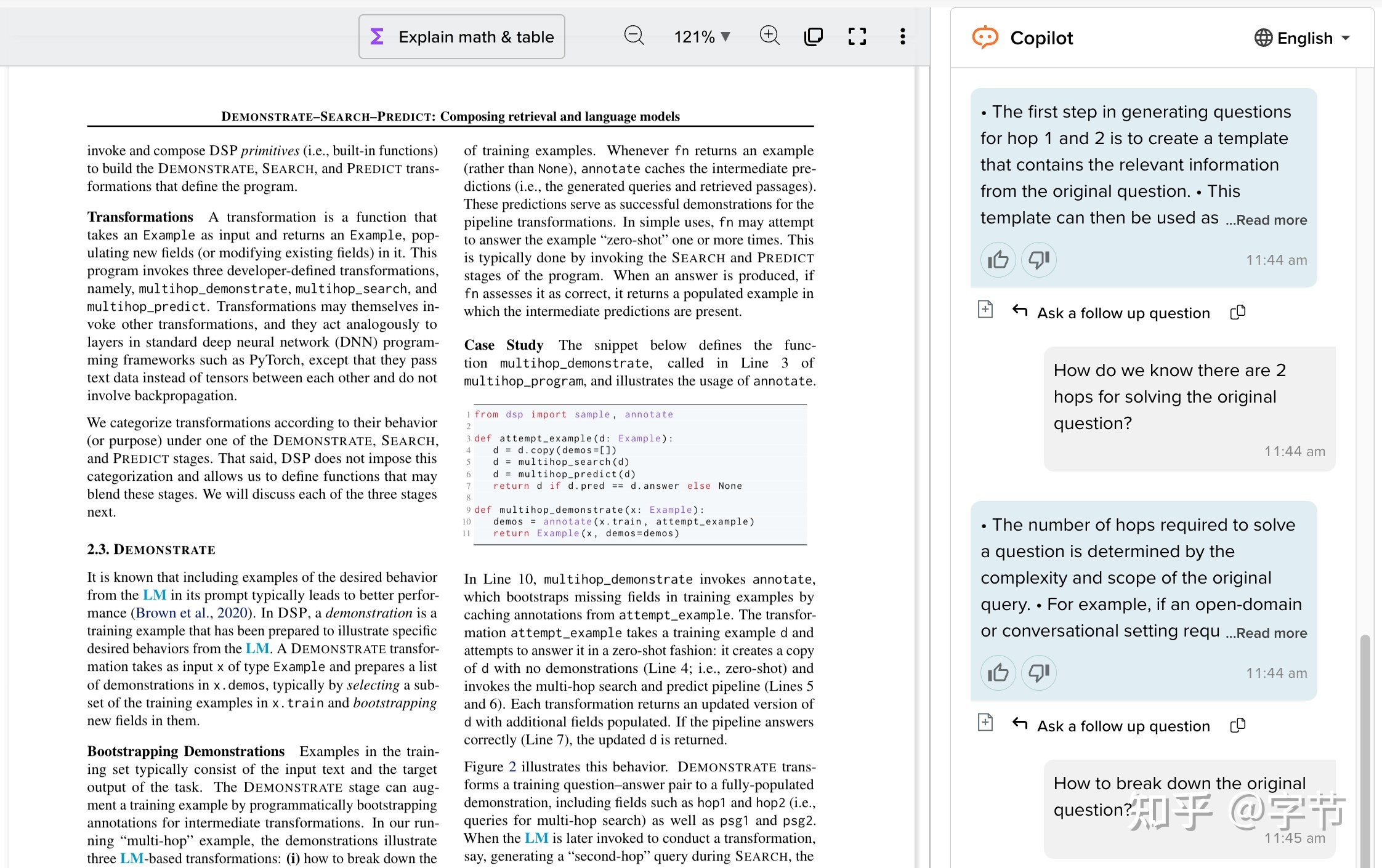Click the Copilot chat logo icon
This screenshot has width=1382, height=868.
pos(985,38)
